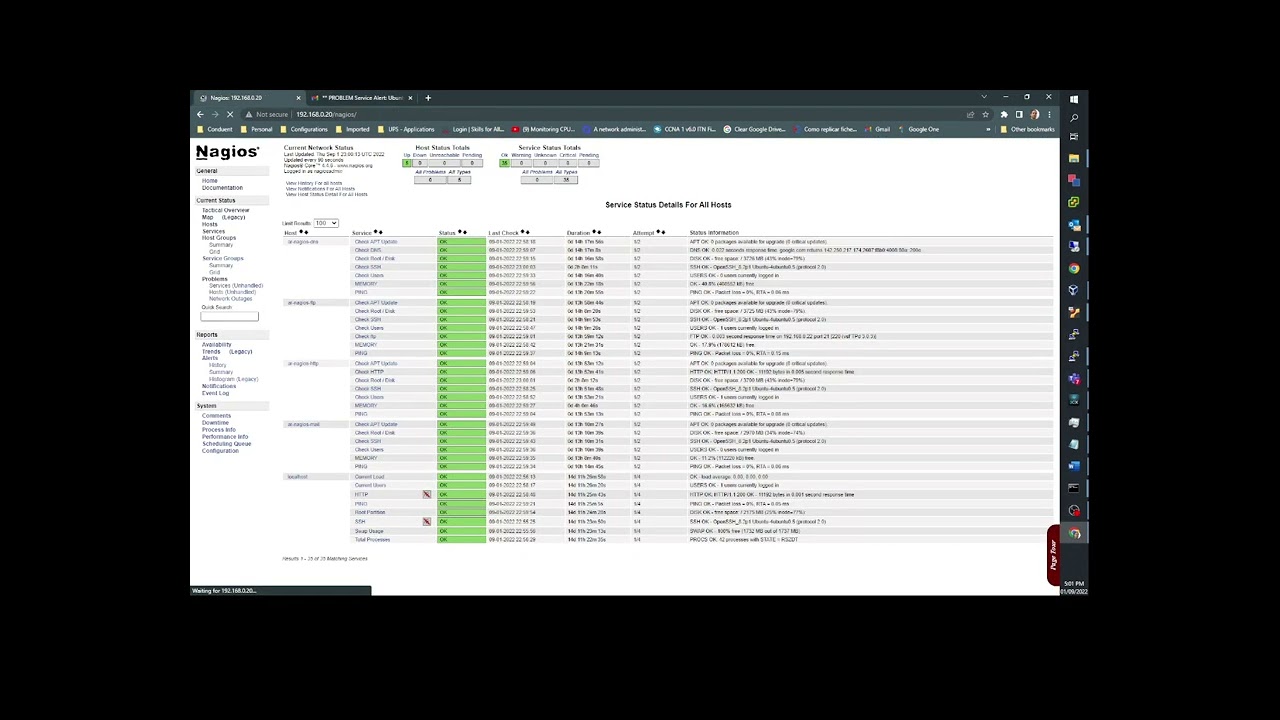Viewport: 1280px width, 720px height.
Task: Open Windows taskbar search
Action: (x=1074, y=118)
